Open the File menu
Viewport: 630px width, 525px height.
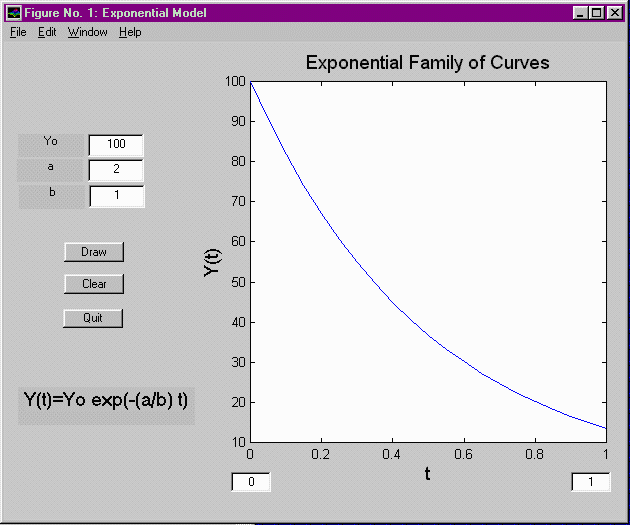pos(18,32)
